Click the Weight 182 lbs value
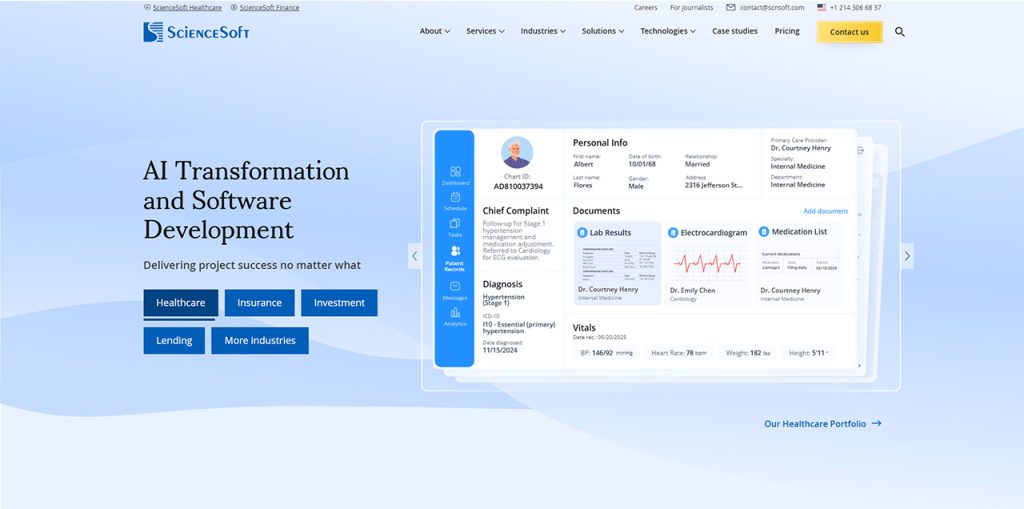The width and height of the screenshot is (1024, 509). tap(748, 353)
